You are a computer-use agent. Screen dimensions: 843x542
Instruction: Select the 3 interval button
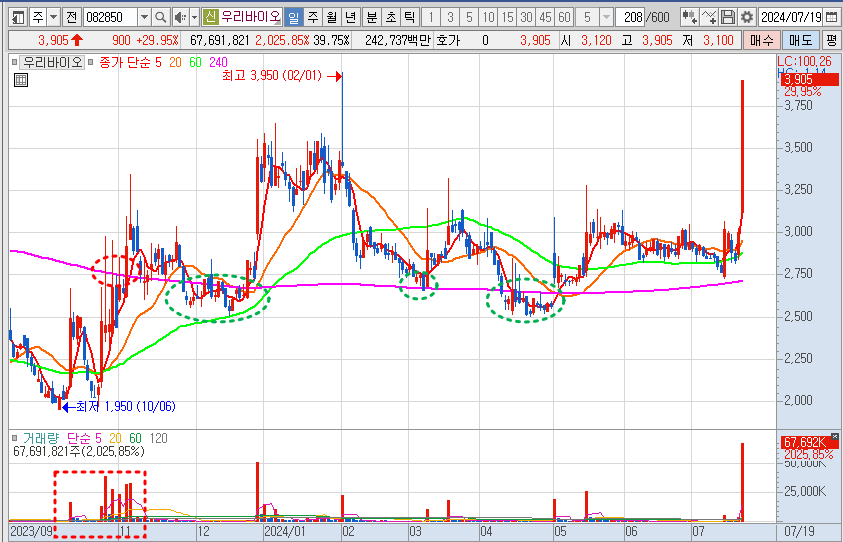point(450,18)
